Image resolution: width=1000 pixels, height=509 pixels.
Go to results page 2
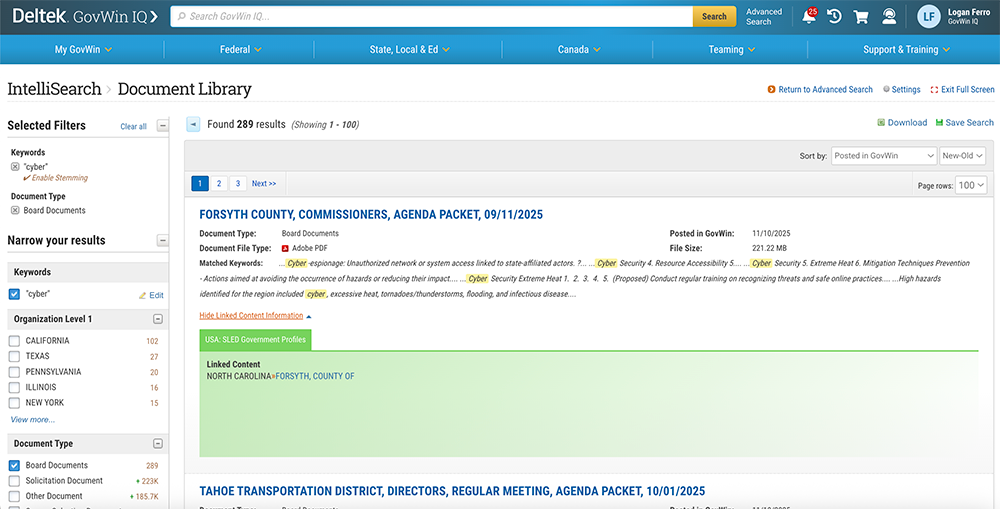coord(218,184)
